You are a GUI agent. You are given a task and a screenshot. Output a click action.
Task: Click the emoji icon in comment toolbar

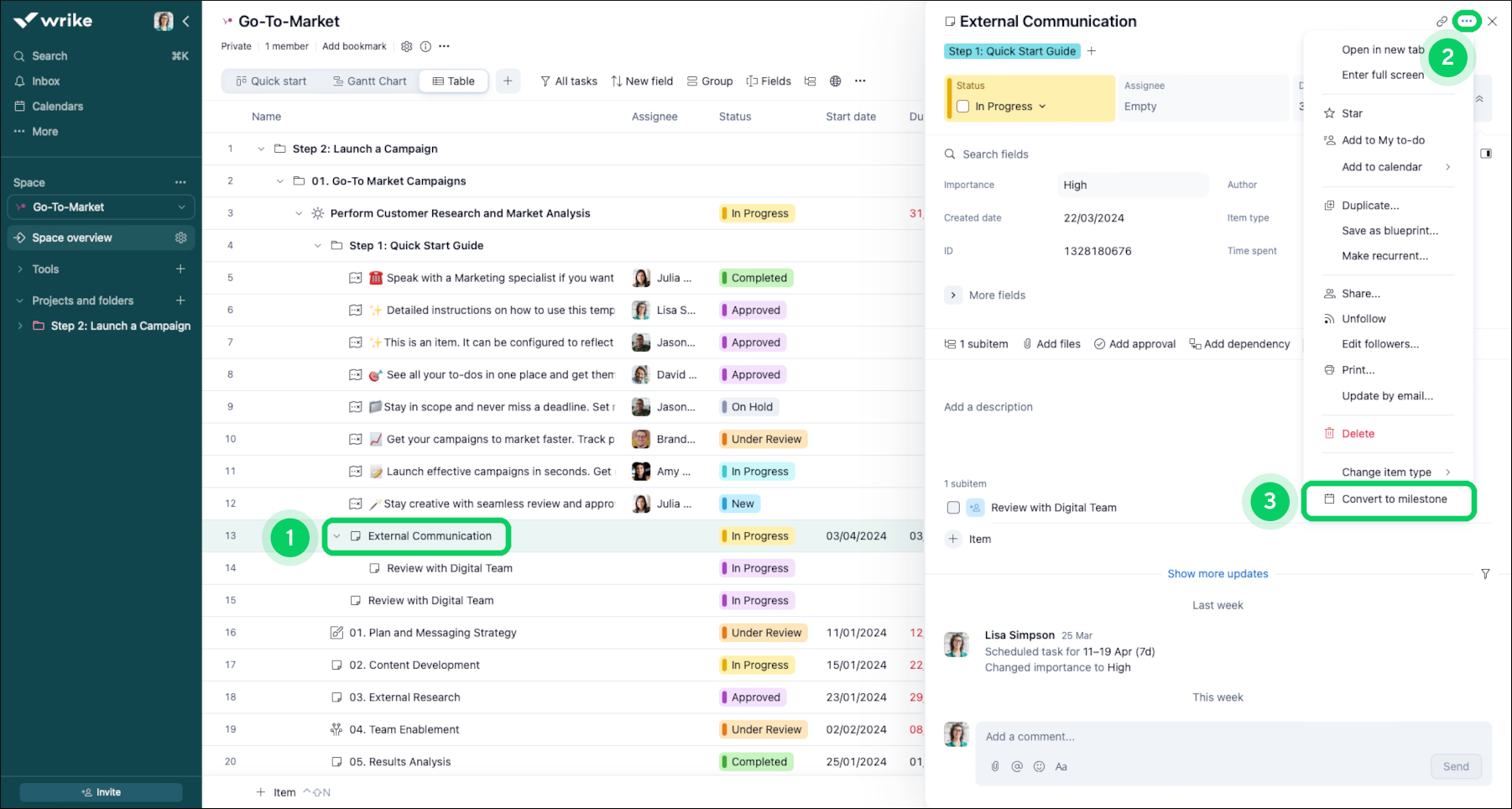point(1039,766)
